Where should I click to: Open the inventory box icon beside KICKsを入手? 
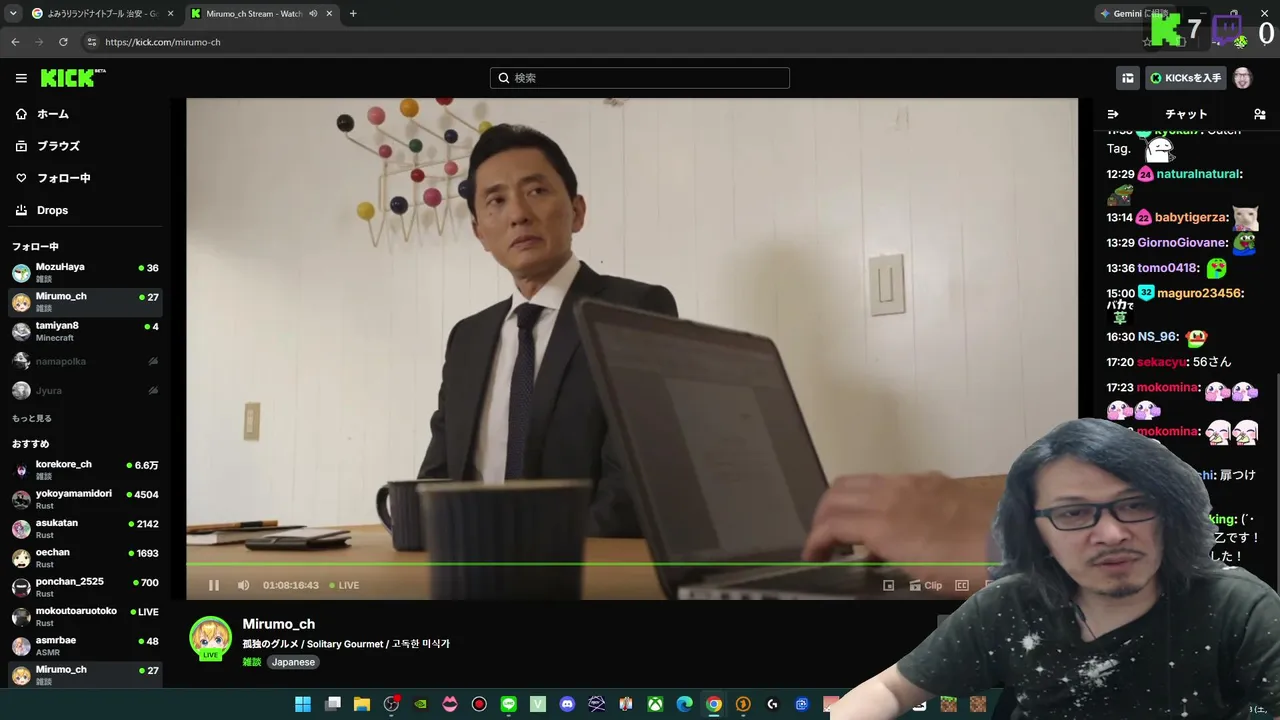click(x=1128, y=78)
